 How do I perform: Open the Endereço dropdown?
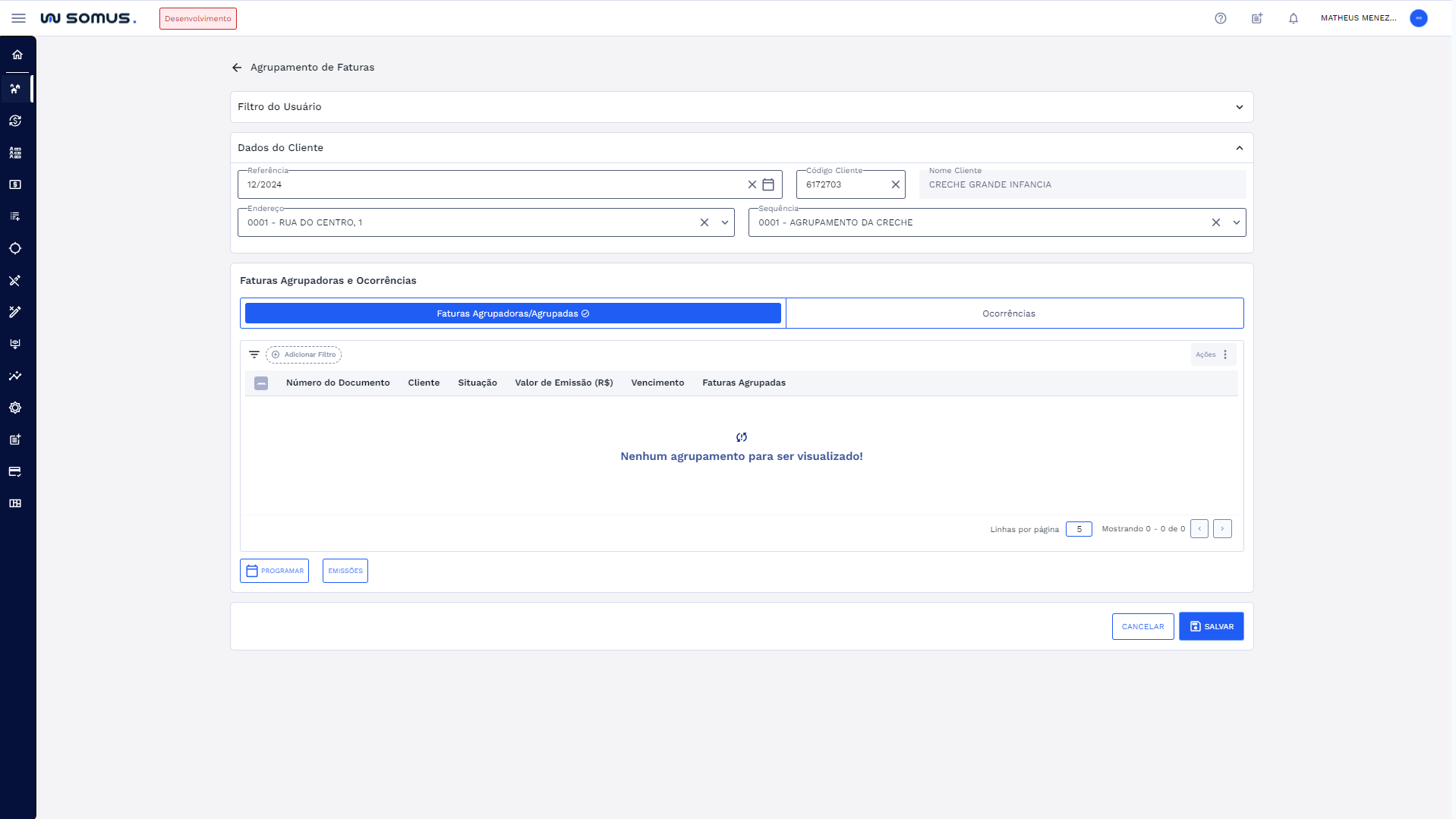(724, 222)
